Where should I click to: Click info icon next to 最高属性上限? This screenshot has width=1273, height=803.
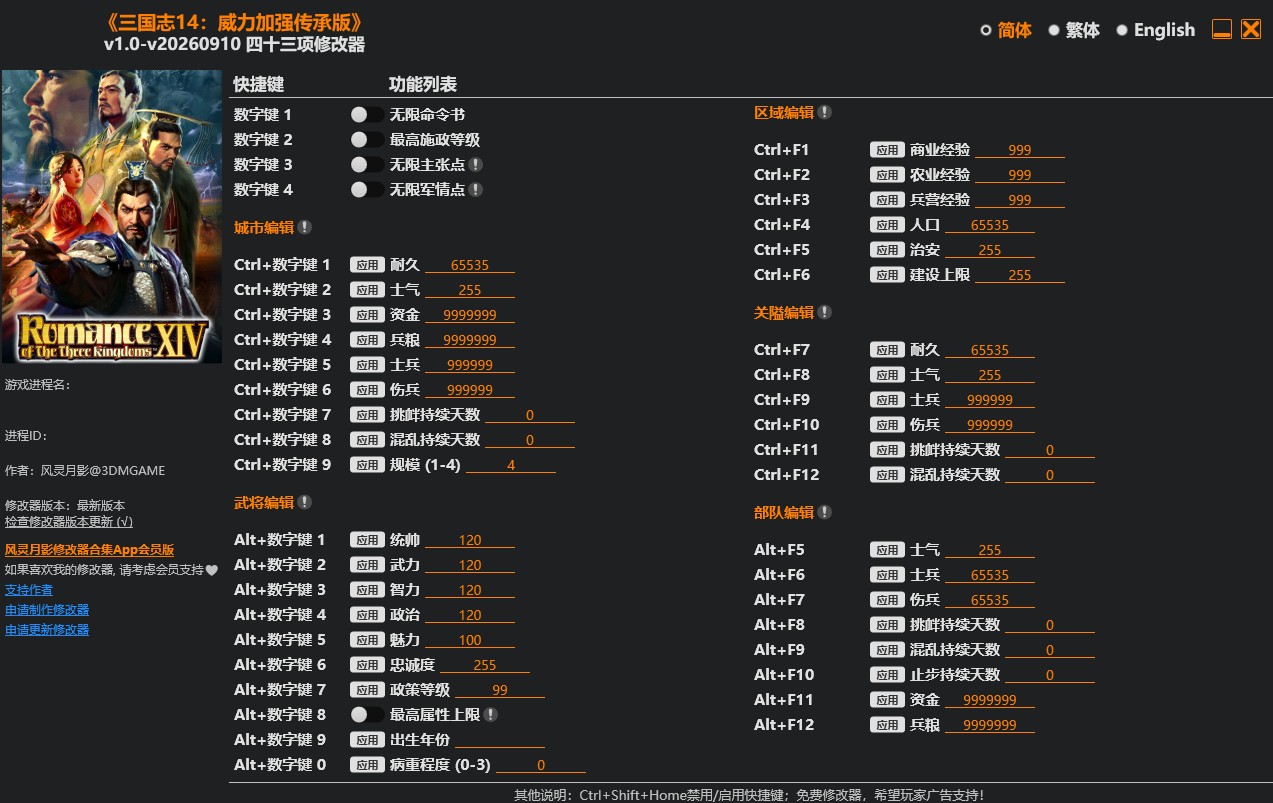[x=491, y=714]
